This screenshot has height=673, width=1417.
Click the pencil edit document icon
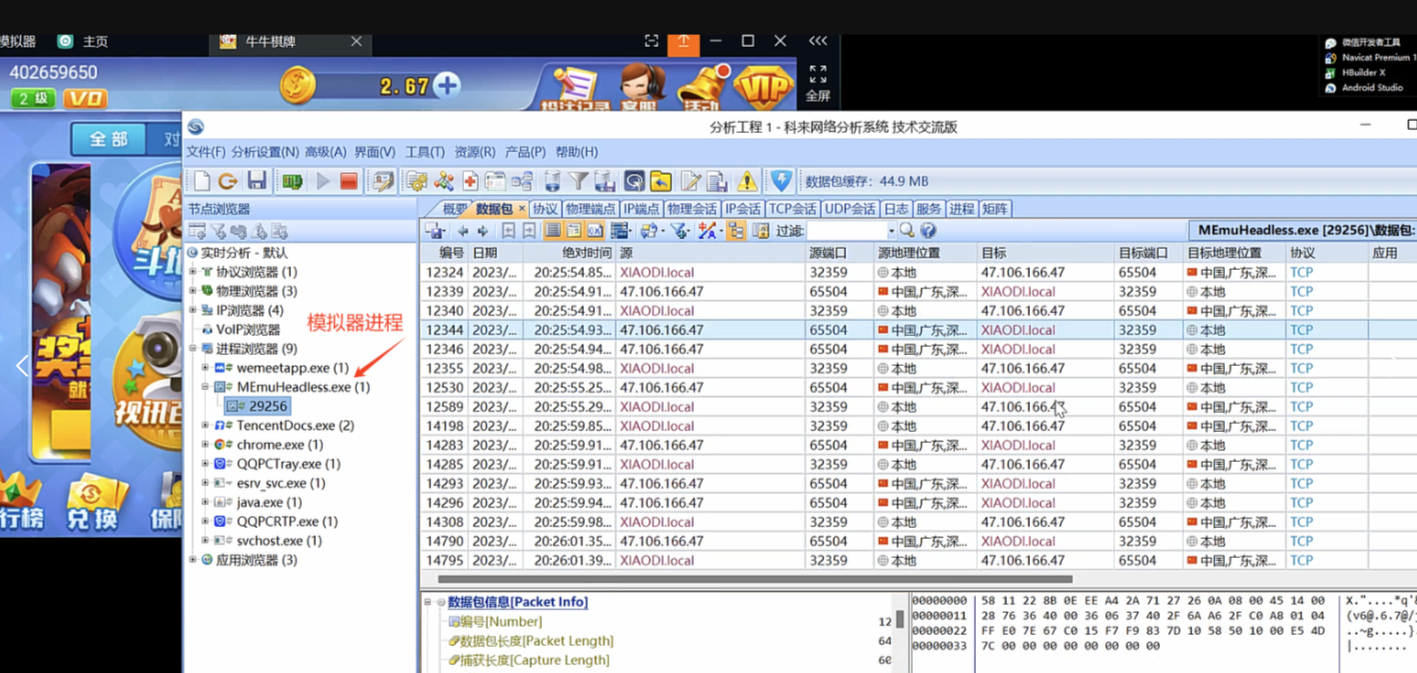tap(691, 181)
